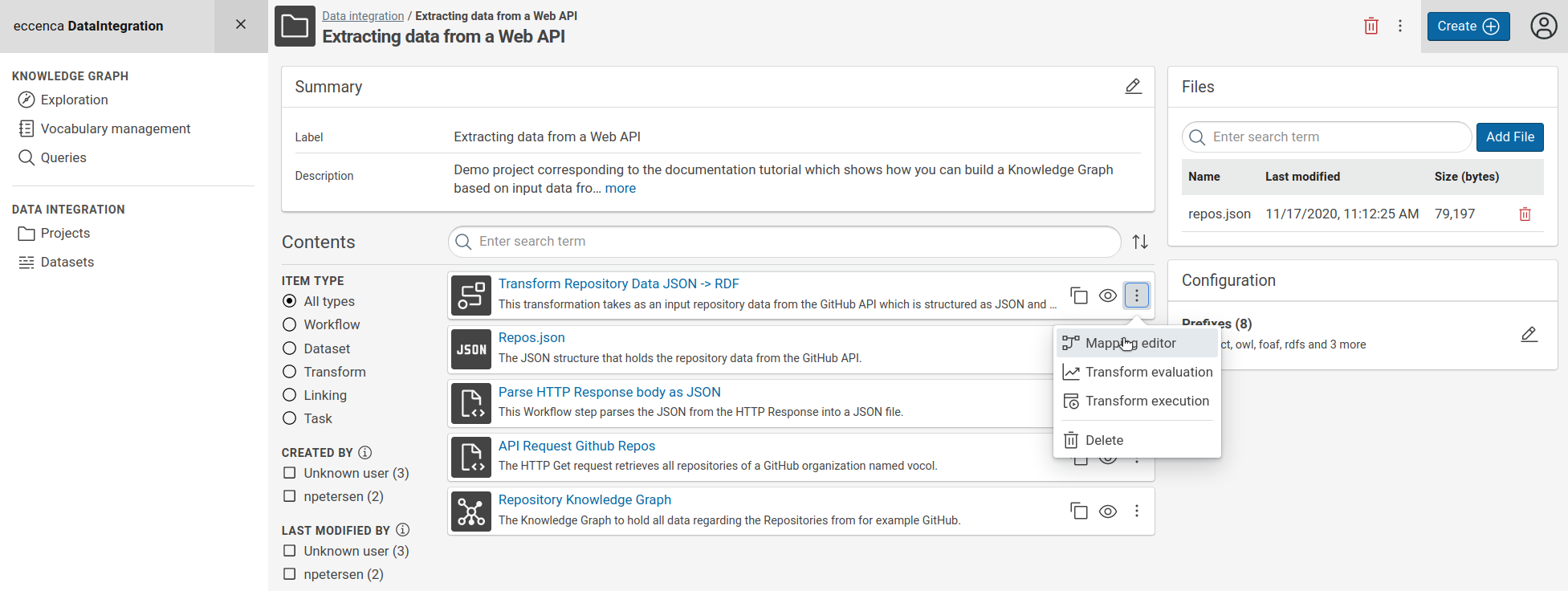
Task: Click the sort contents arrows icon
Action: (1140, 242)
